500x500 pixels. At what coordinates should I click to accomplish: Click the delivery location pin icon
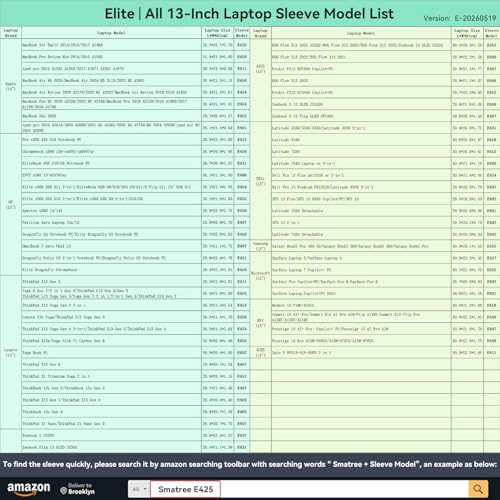point(63,491)
